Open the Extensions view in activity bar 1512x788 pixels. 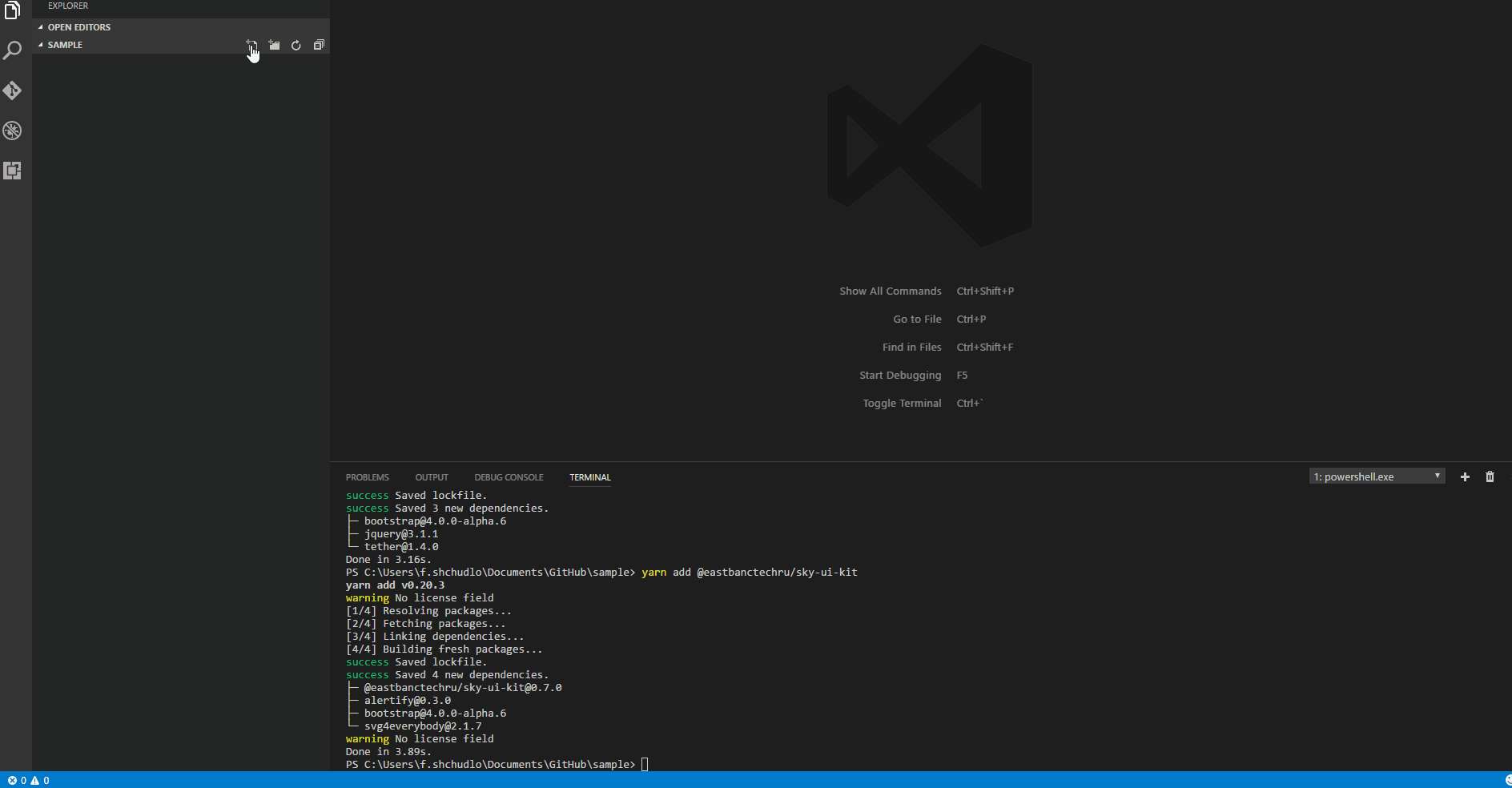[x=12, y=171]
